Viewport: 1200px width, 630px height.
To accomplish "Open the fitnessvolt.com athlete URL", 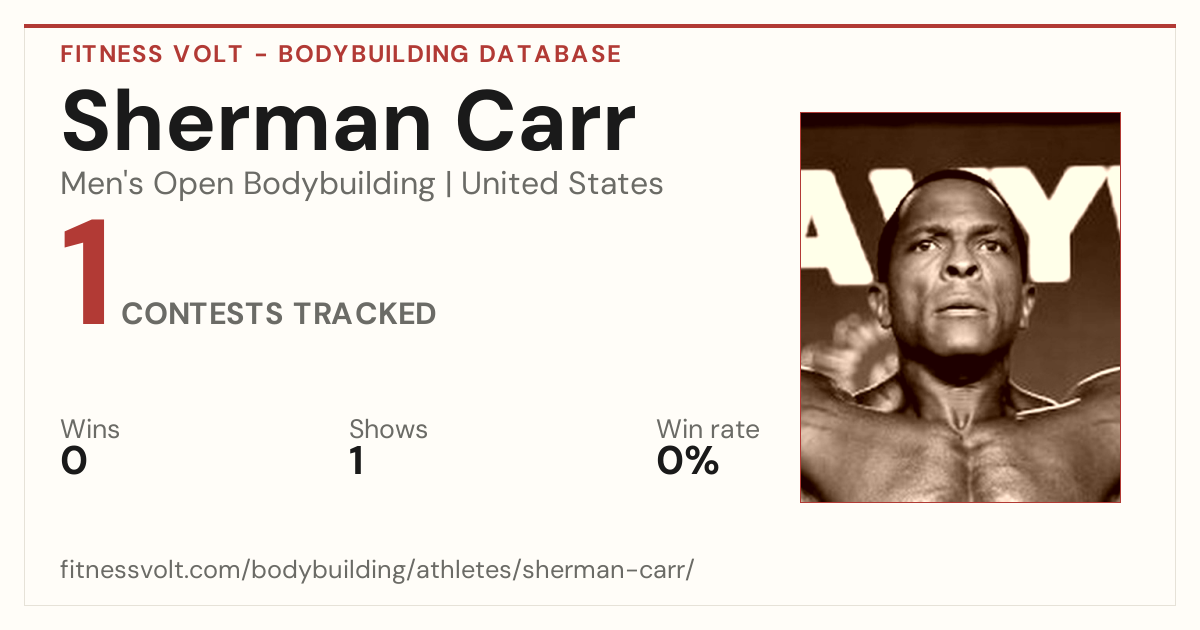I will click(377, 571).
